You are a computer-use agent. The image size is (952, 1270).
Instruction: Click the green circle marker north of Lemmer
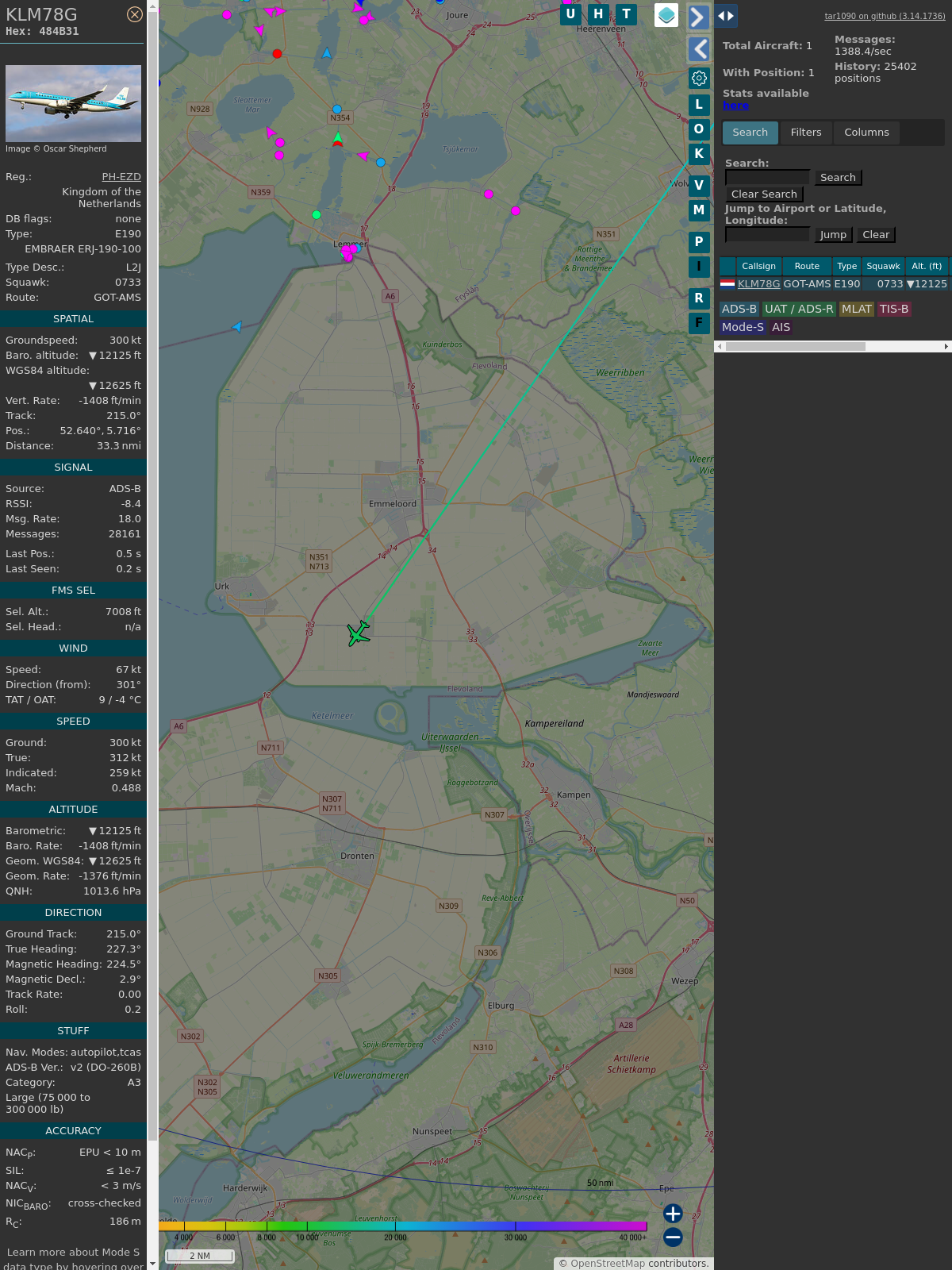point(317,215)
